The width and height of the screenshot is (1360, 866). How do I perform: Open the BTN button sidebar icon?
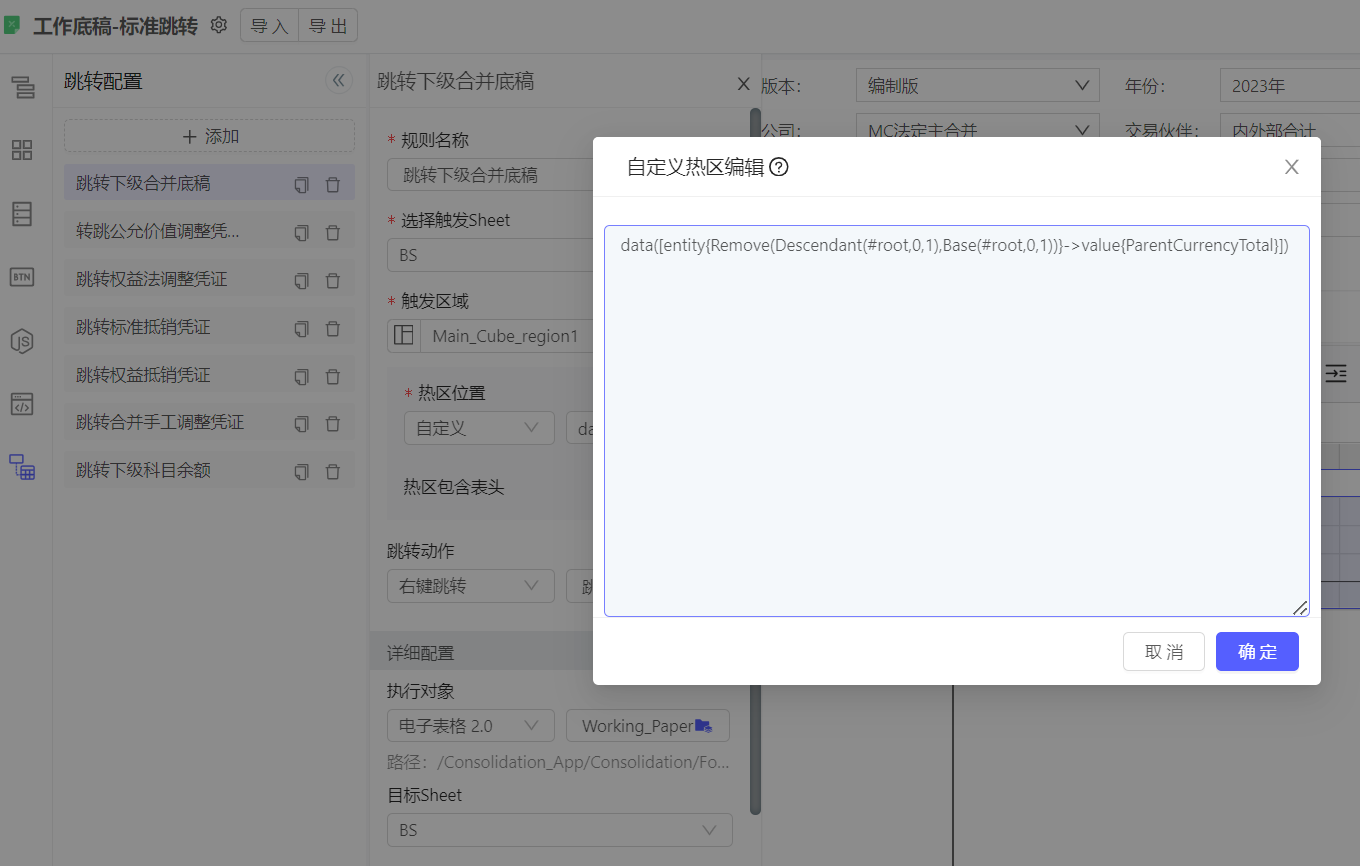[x=22, y=277]
